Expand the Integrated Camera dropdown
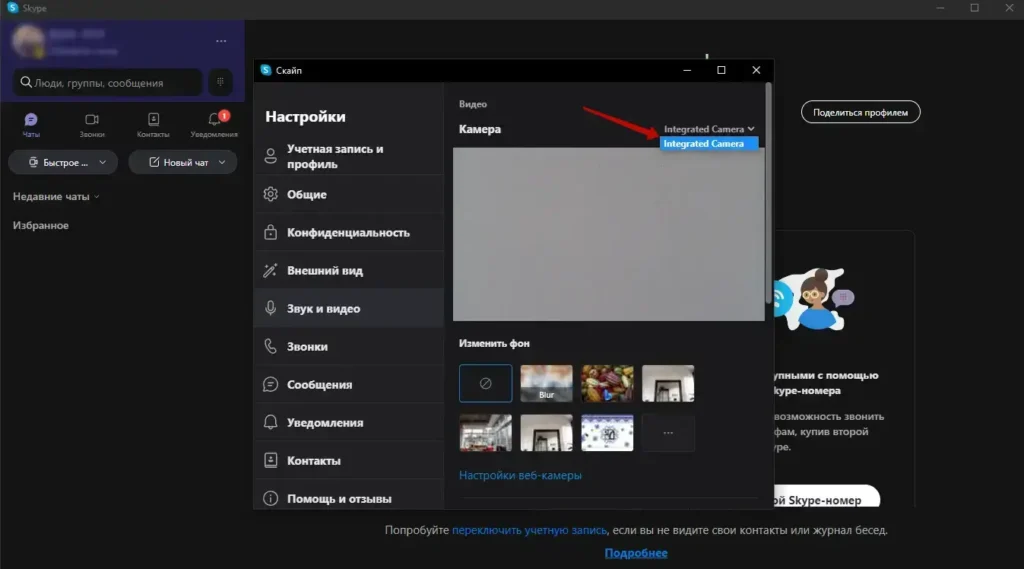Viewport: 1024px width, 569px height. tap(709, 129)
